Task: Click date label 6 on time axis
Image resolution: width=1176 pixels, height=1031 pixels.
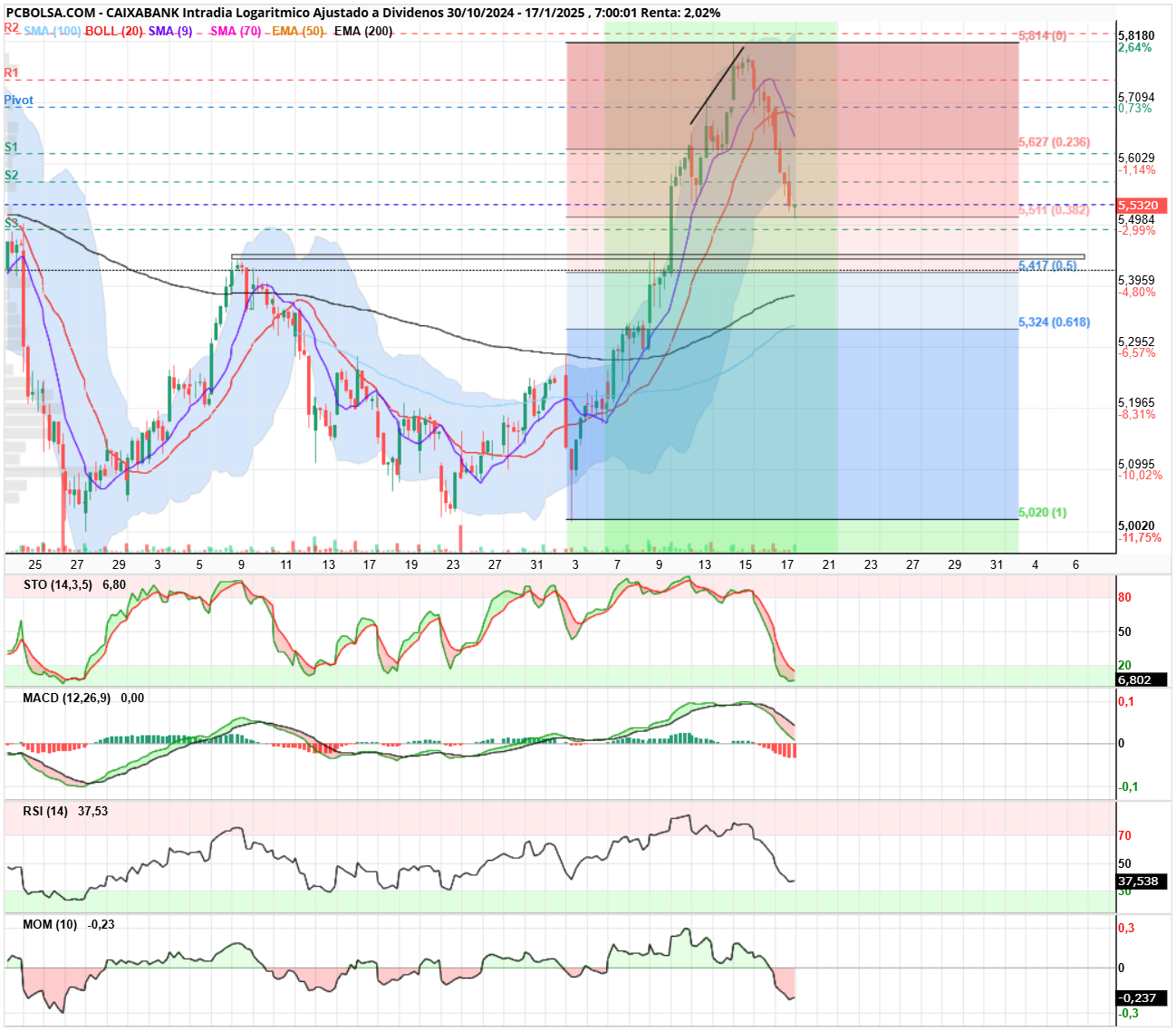Action: pyautogui.click(x=1076, y=564)
